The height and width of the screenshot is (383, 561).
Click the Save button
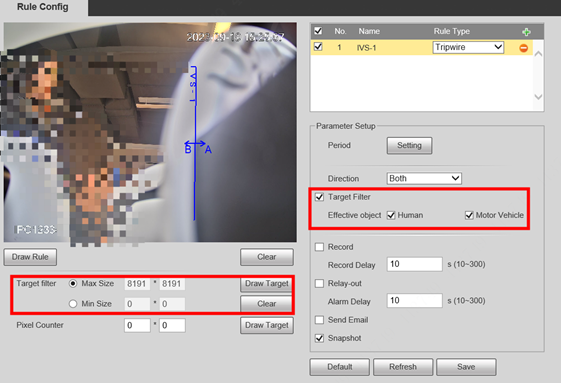(x=466, y=367)
